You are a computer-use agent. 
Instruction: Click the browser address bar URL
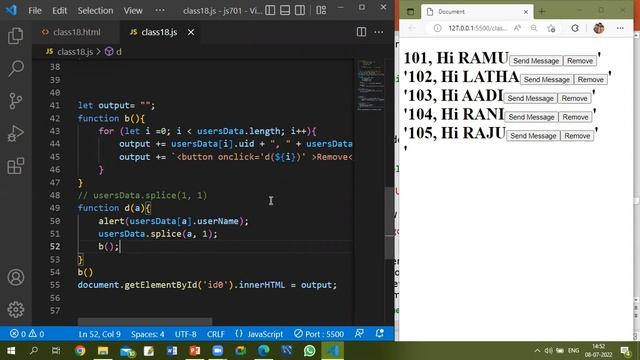(x=477, y=28)
